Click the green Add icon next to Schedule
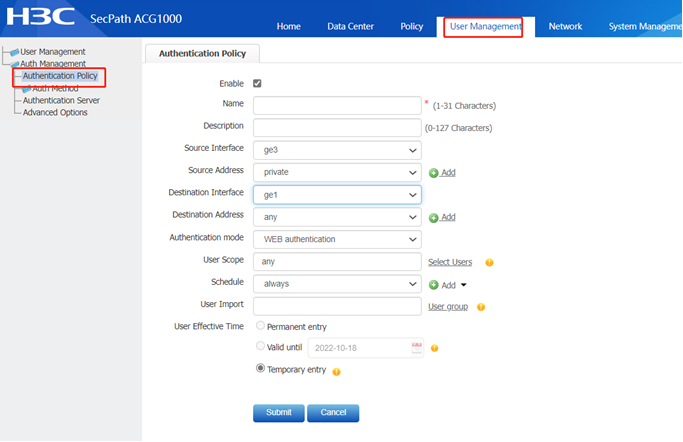The height and width of the screenshot is (442, 683). (433, 285)
